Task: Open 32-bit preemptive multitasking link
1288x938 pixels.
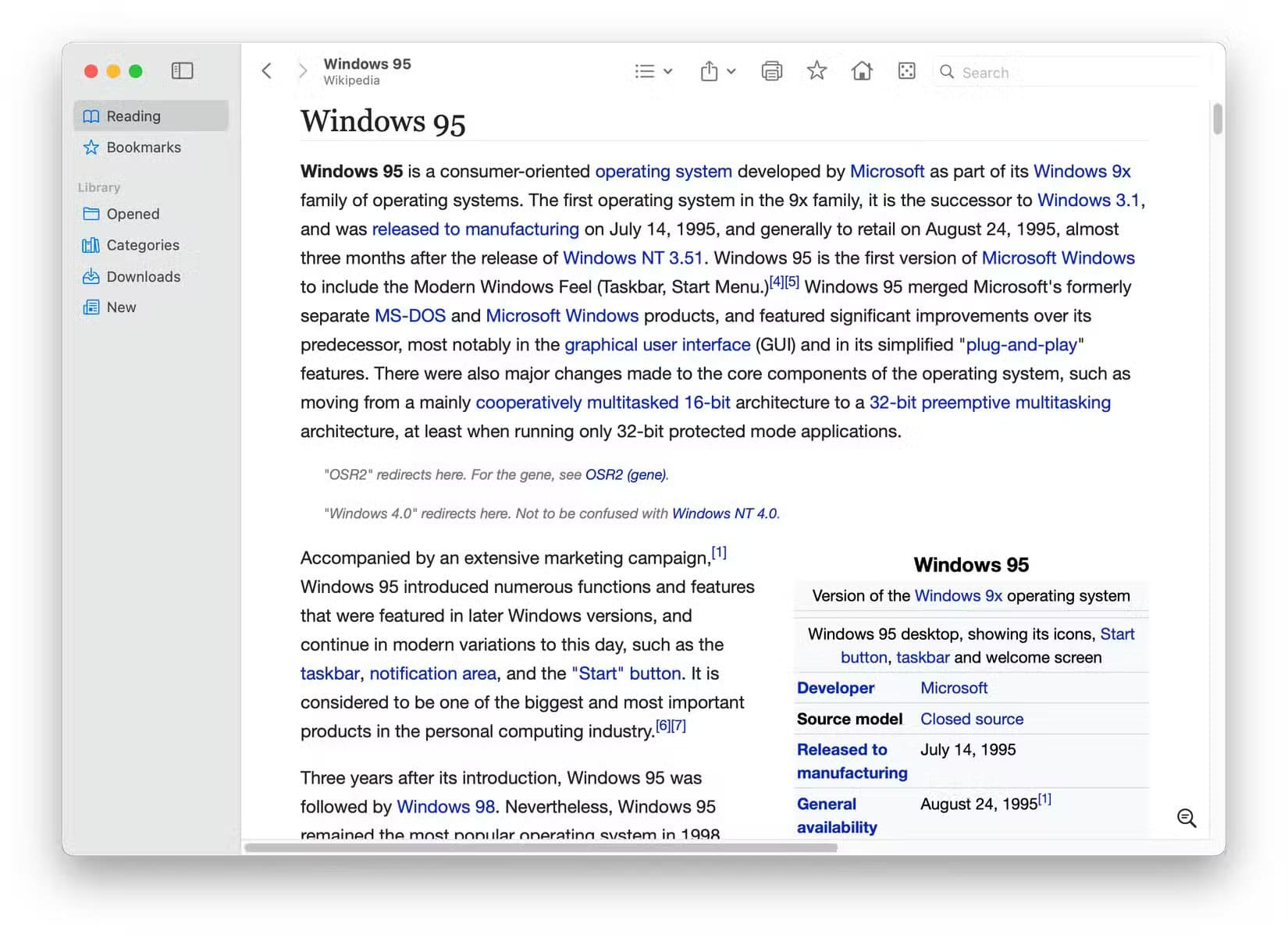Action: coord(990,403)
